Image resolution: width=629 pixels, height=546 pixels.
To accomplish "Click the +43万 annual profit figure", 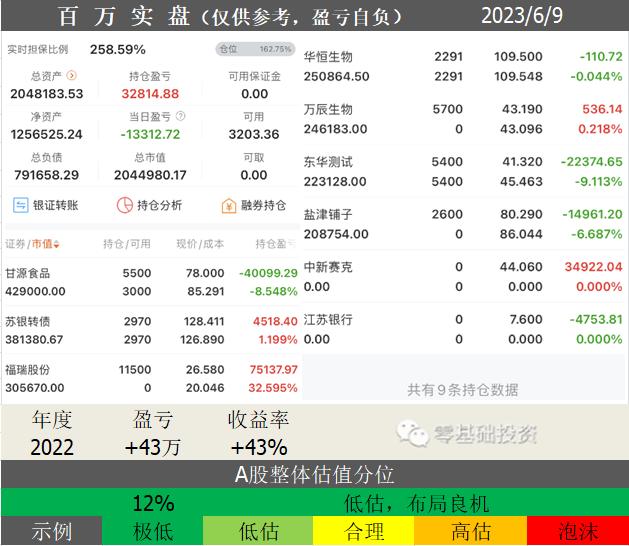I will tap(152, 447).
